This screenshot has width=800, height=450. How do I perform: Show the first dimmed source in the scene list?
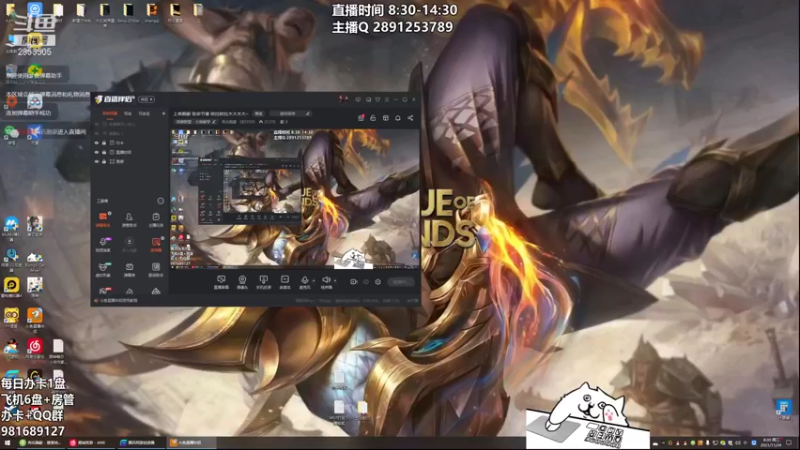[96, 124]
